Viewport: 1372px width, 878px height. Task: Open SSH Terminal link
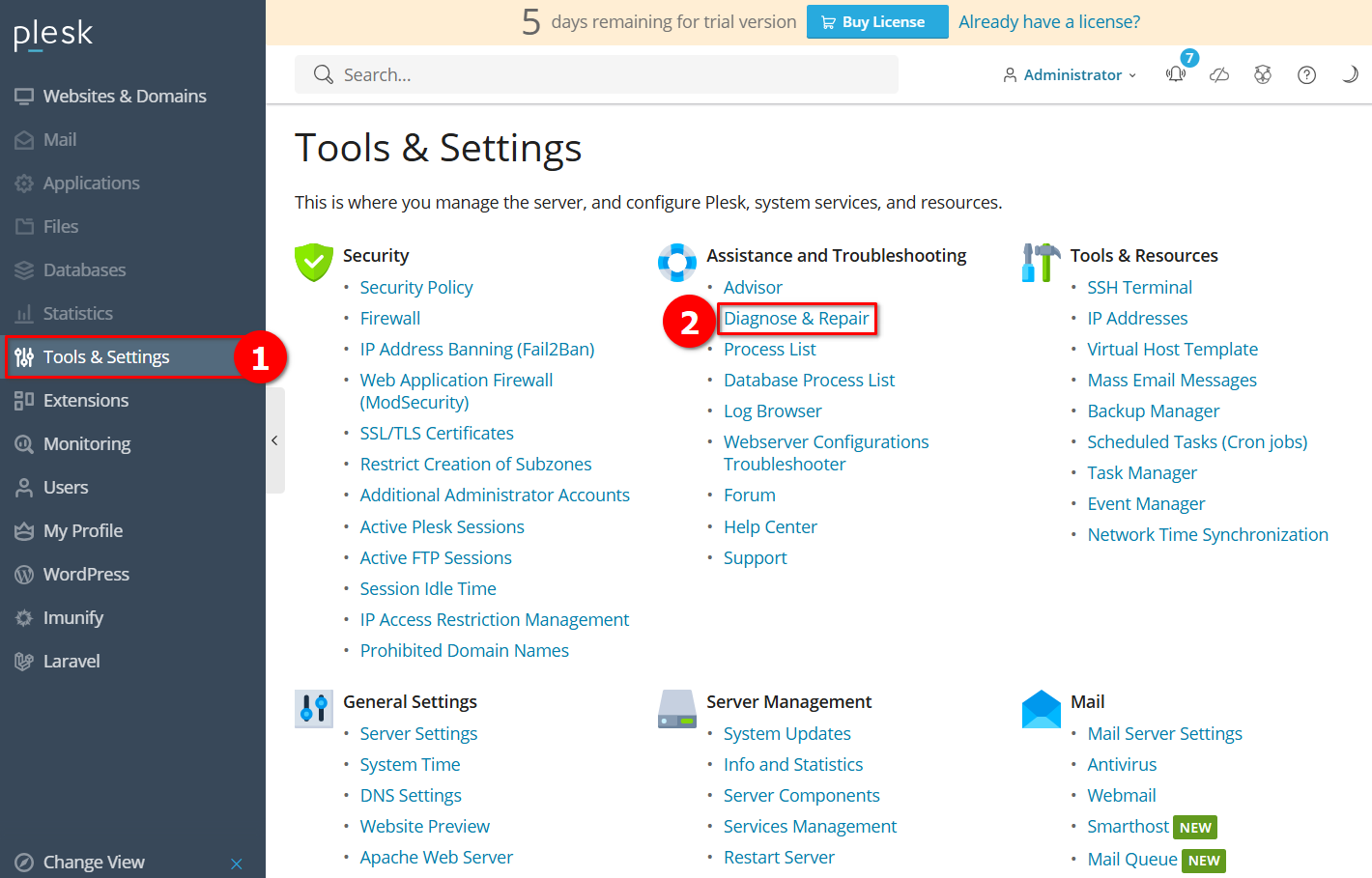click(x=1140, y=287)
